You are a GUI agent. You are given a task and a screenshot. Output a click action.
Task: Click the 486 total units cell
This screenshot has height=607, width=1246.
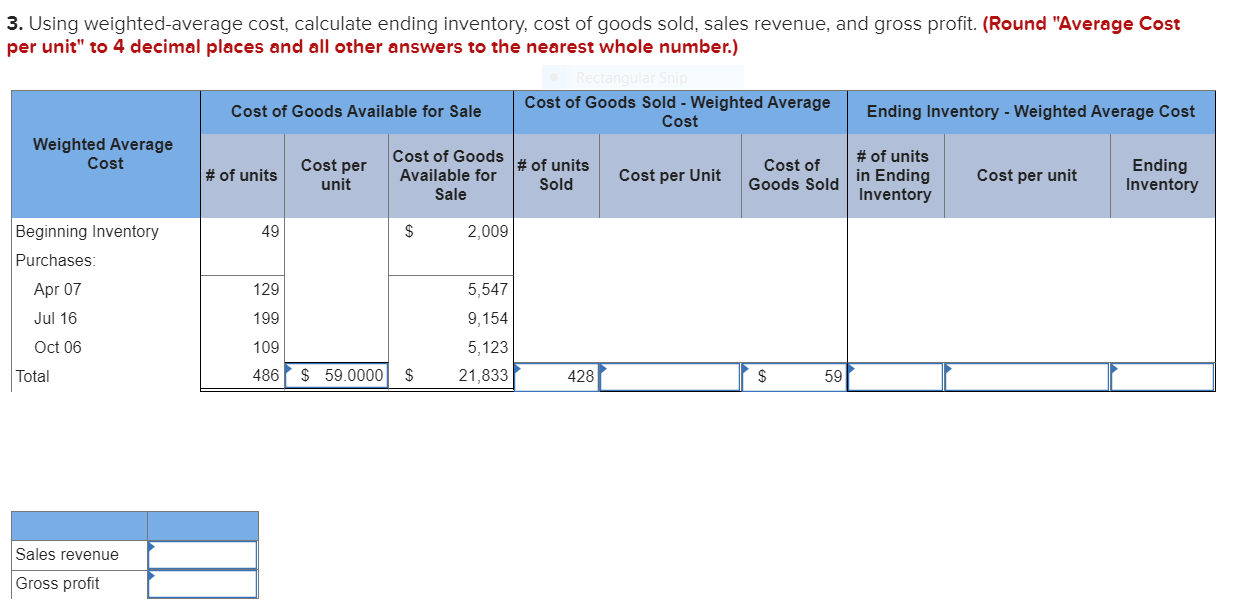click(242, 376)
